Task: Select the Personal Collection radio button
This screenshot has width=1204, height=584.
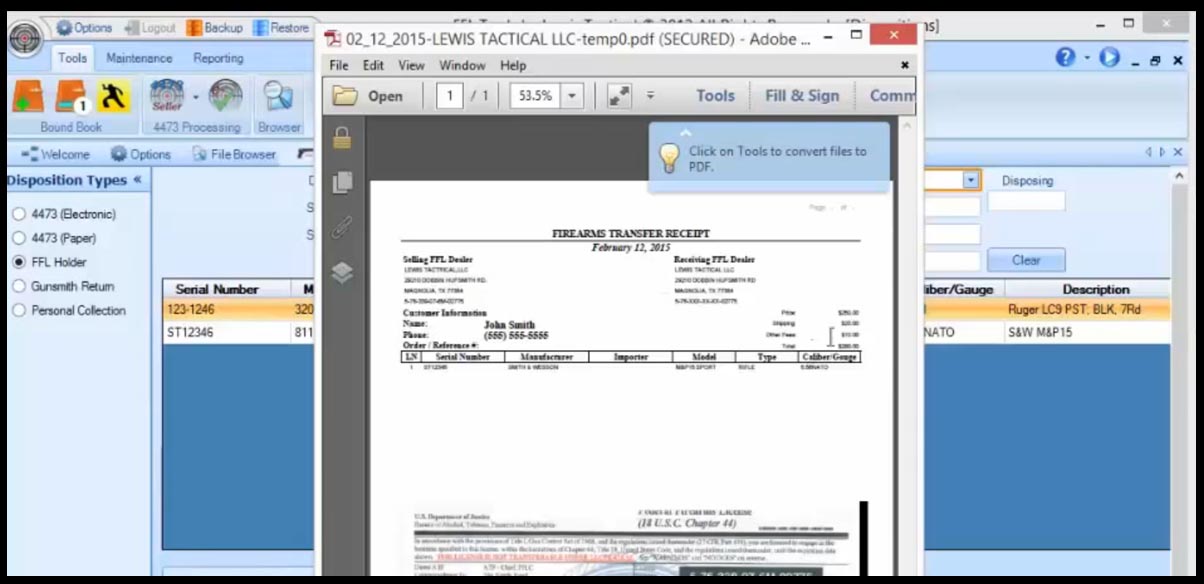Action: click(19, 310)
